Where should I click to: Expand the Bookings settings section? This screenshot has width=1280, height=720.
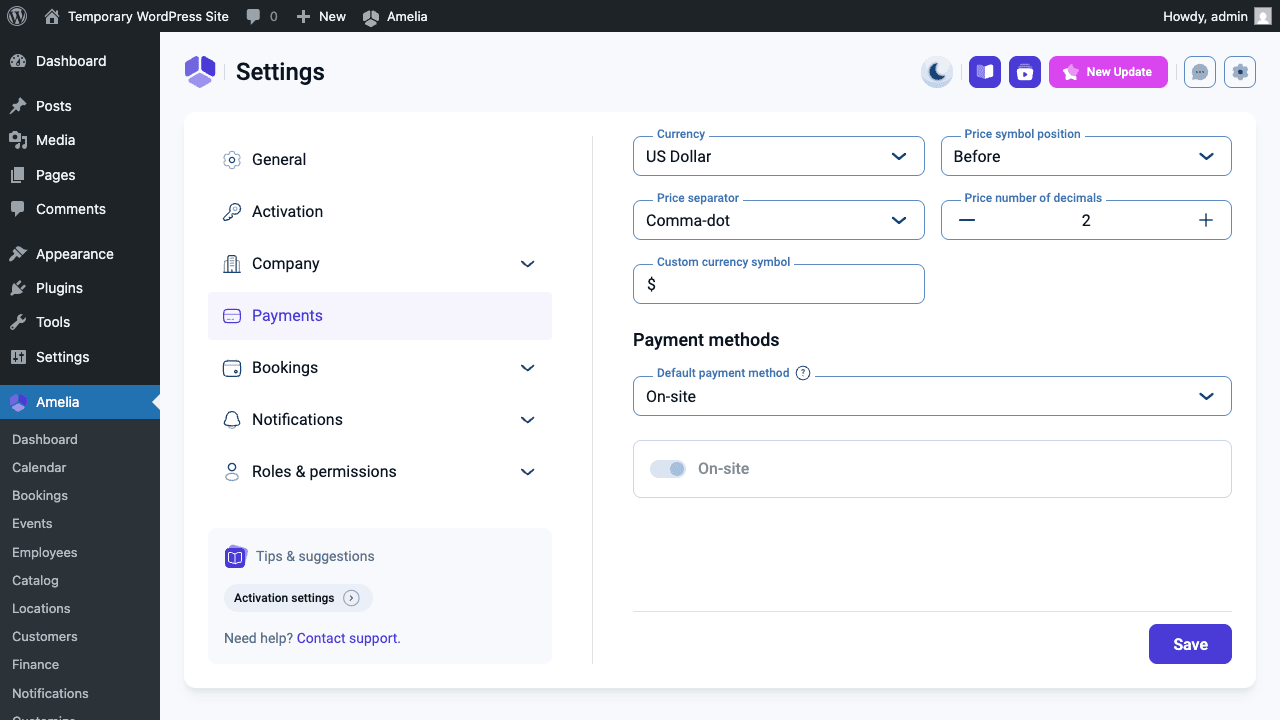(528, 368)
